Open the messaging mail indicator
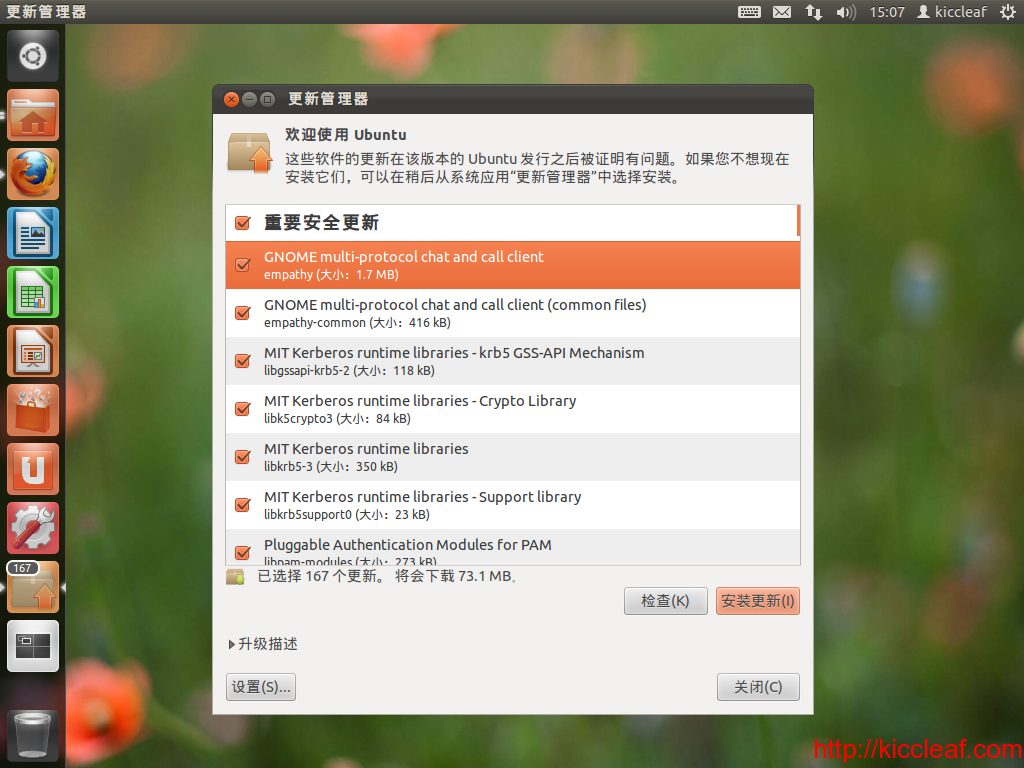 pos(782,12)
